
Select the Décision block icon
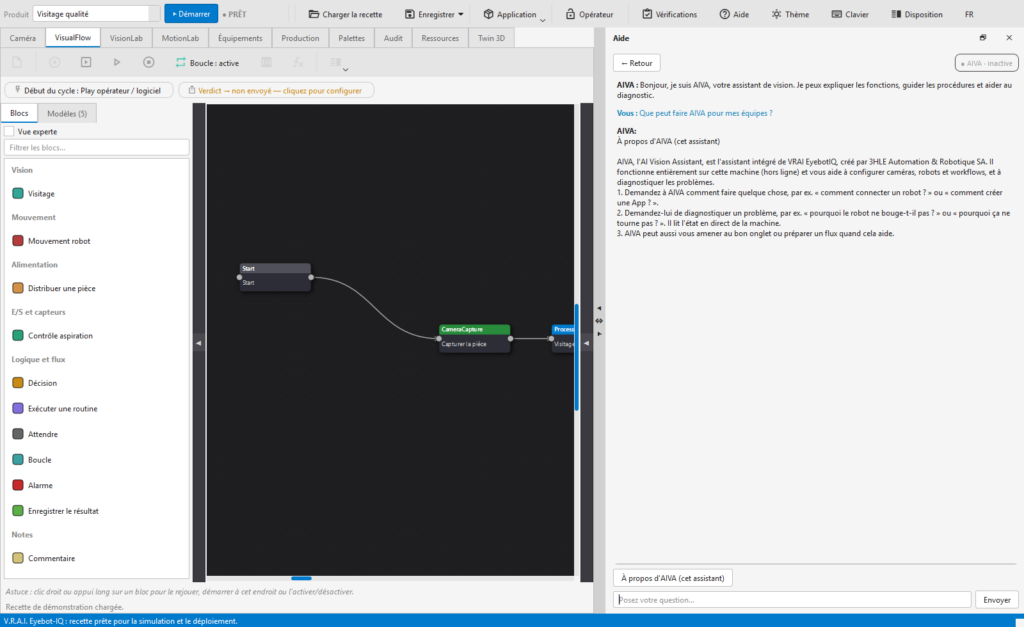[x=18, y=383]
